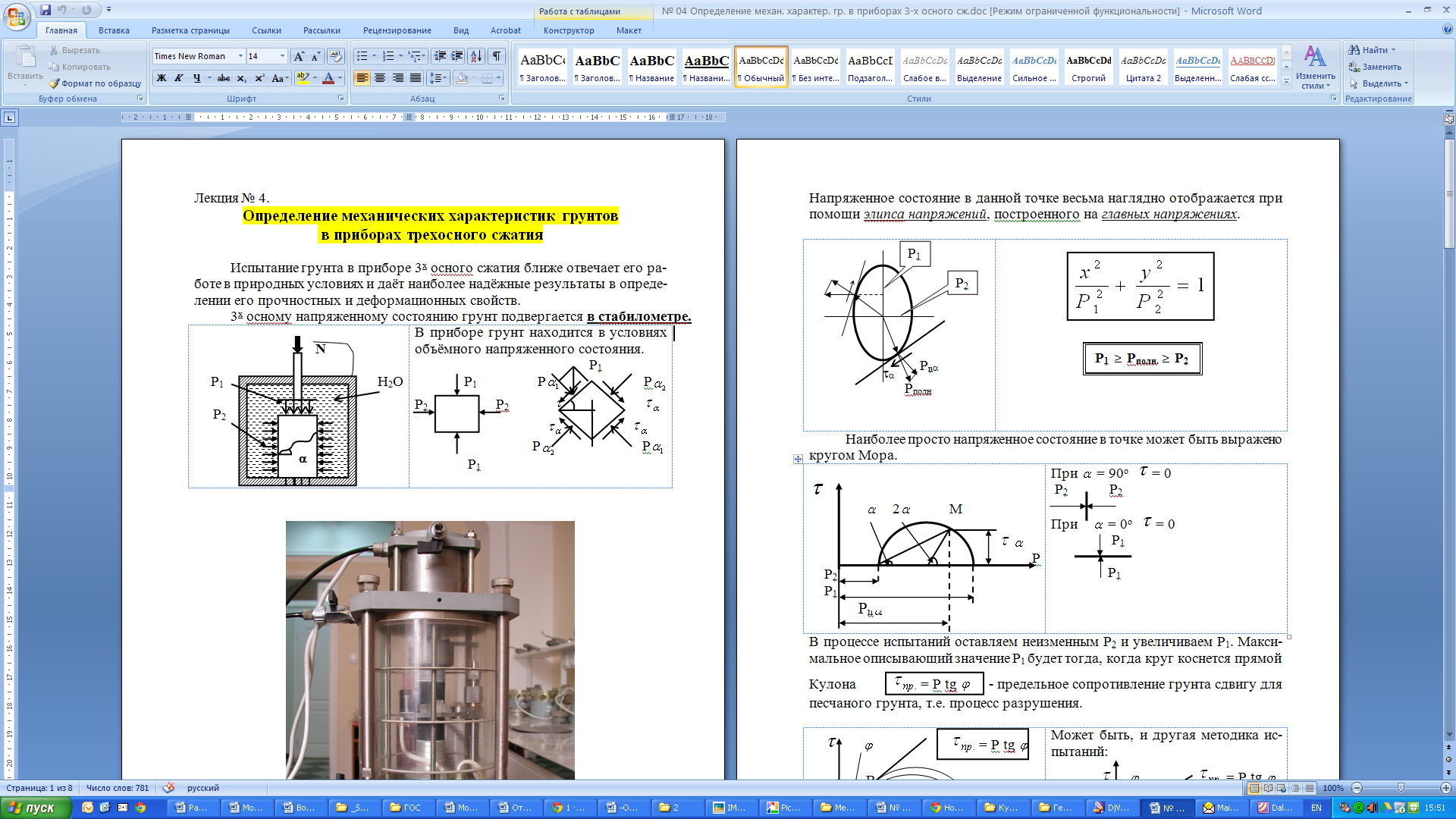Open the bullets list dropdown arrow
This screenshot has height=819, width=1456.
click(374, 56)
